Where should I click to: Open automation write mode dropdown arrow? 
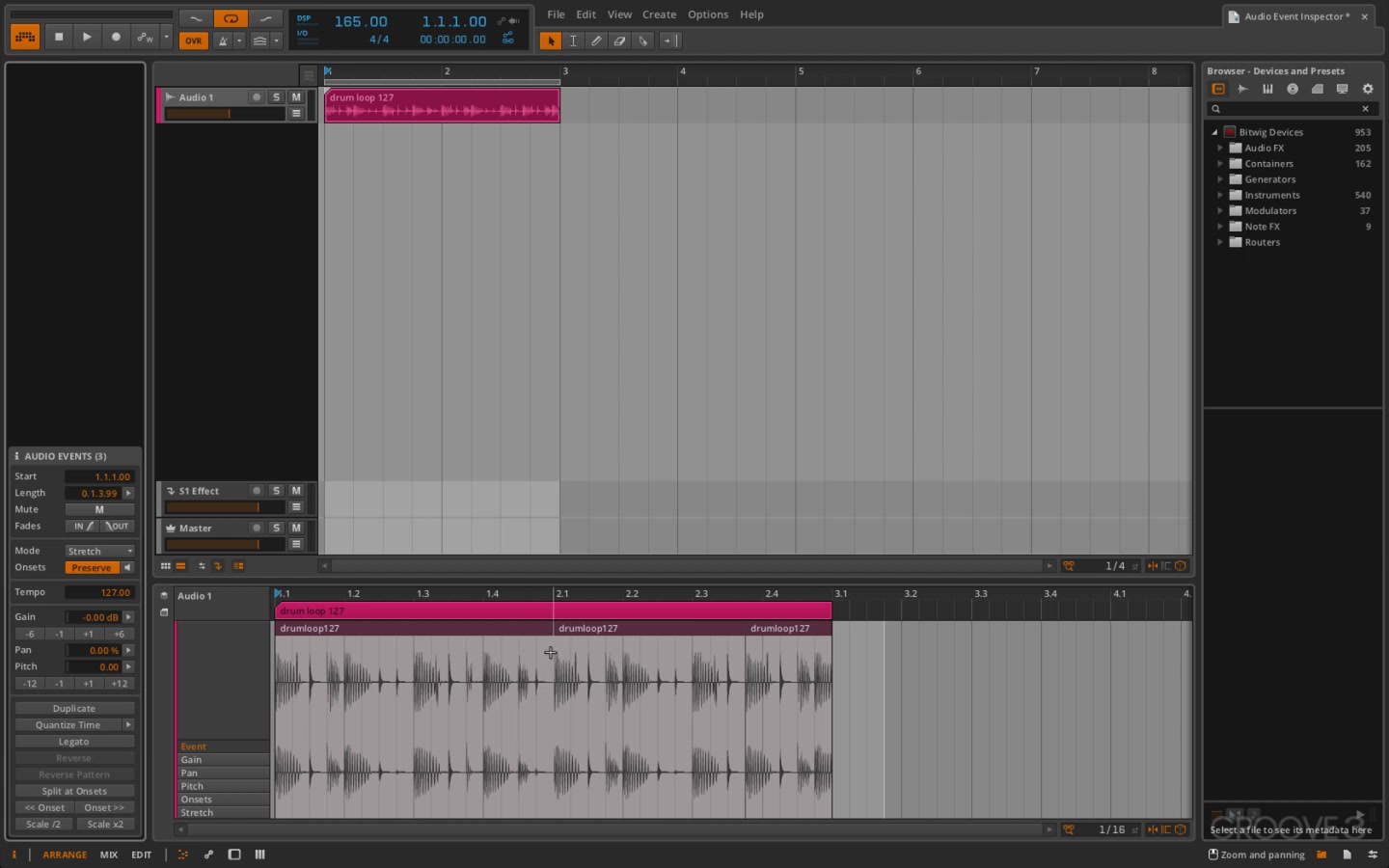tap(167, 37)
